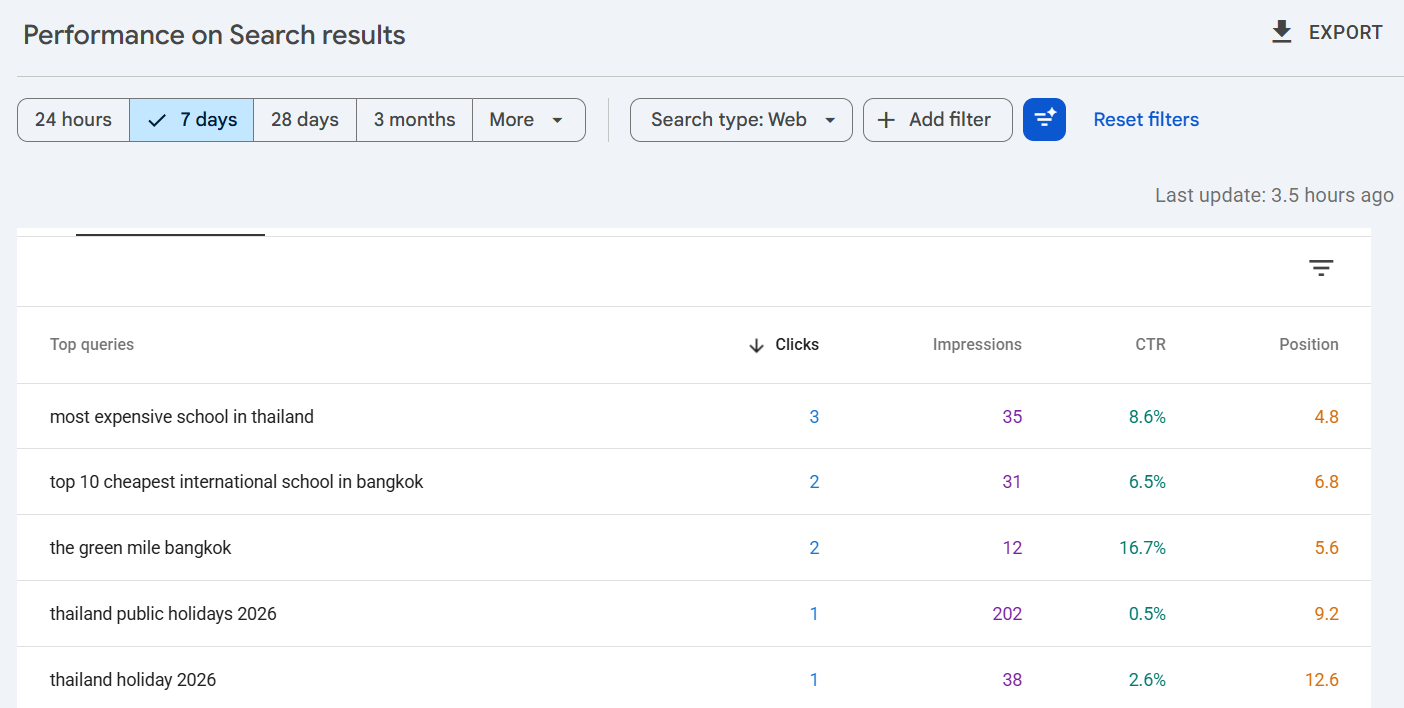Sort by the Position column header

[1309, 345]
